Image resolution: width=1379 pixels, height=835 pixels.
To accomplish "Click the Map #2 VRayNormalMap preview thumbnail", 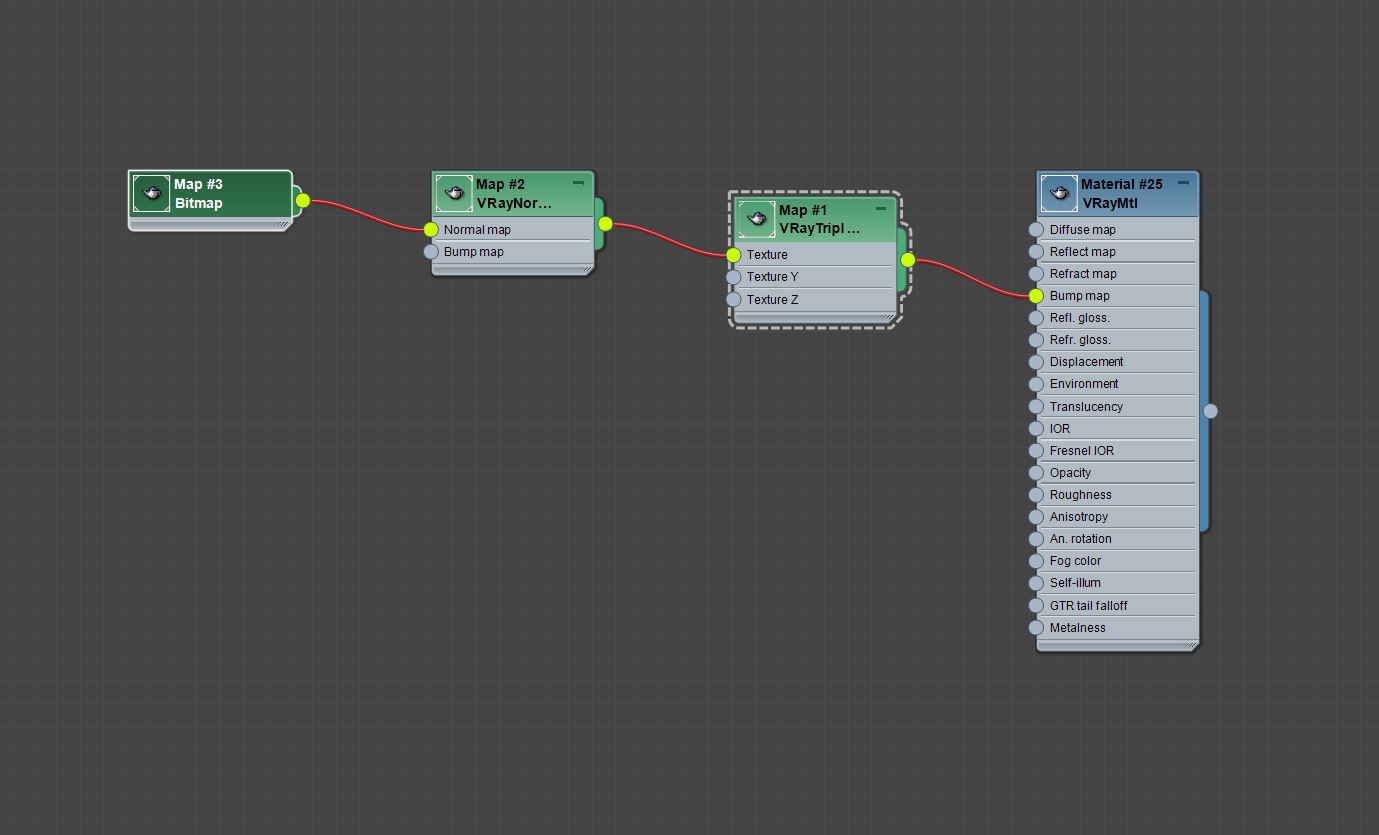I will pos(454,193).
